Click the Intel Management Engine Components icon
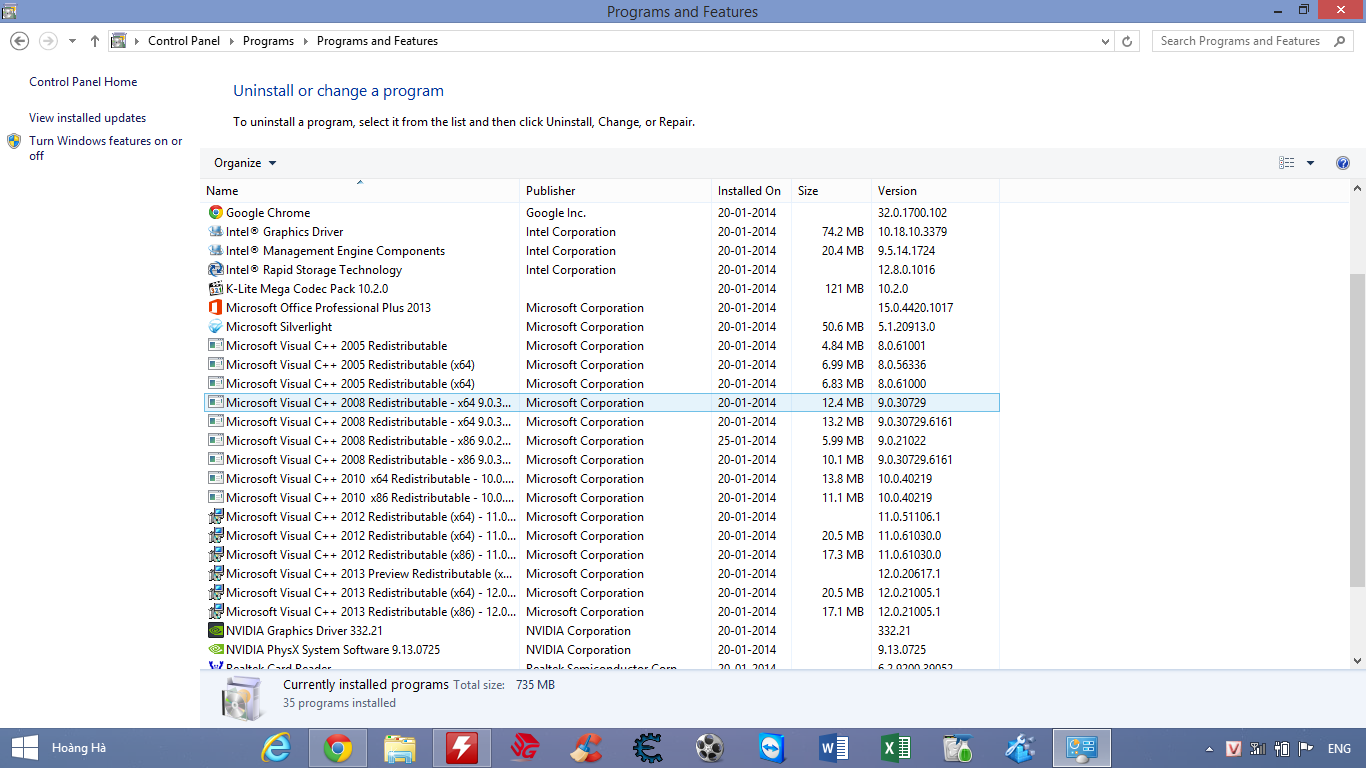The width and height of the screenshot is (1366, 768). click(x=215, y=250)
